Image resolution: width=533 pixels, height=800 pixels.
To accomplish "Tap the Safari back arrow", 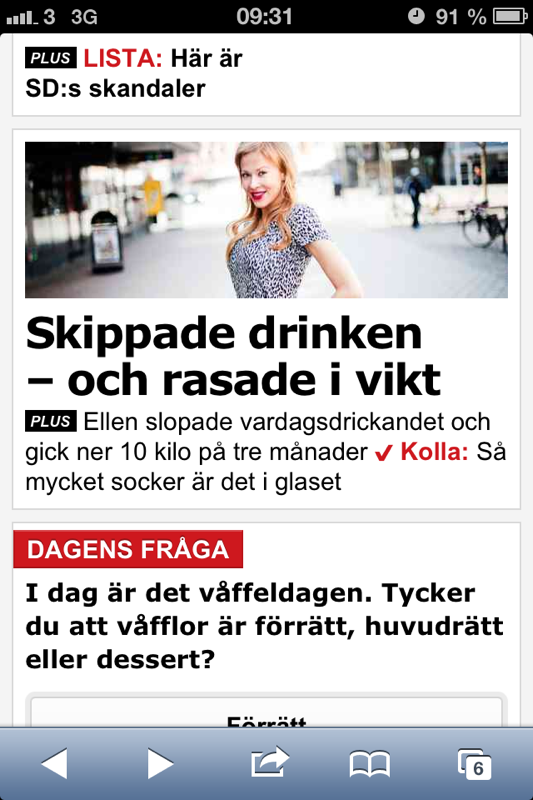I will [x=54, y=763].
